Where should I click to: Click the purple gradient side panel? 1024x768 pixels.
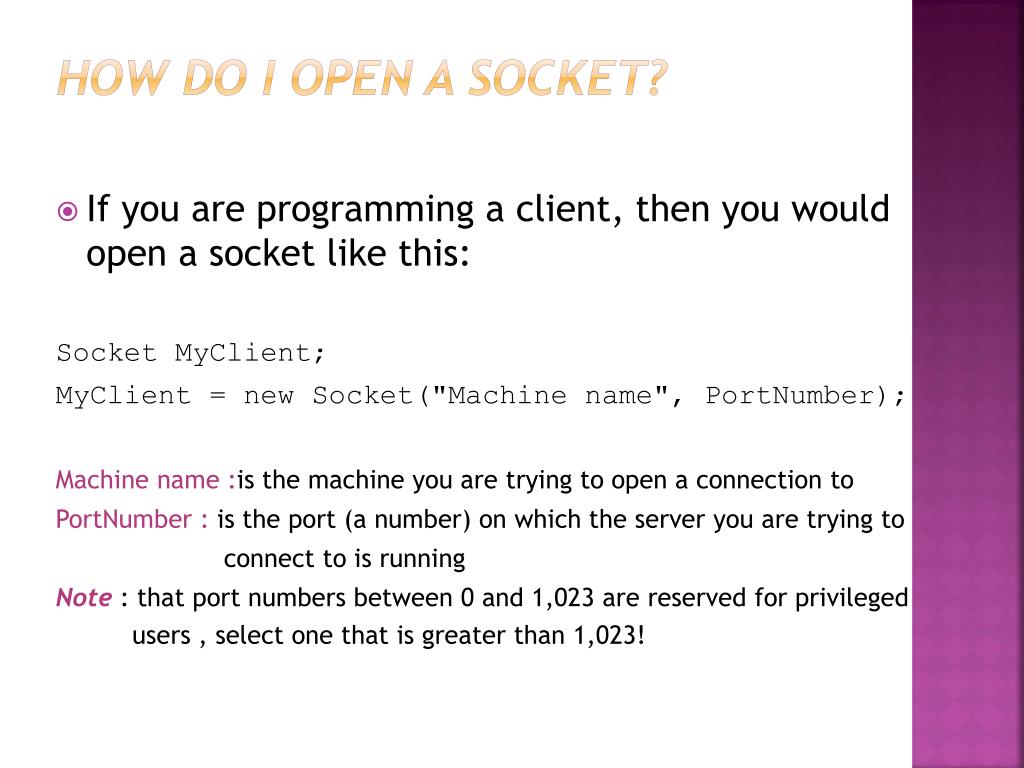[968, 384]
